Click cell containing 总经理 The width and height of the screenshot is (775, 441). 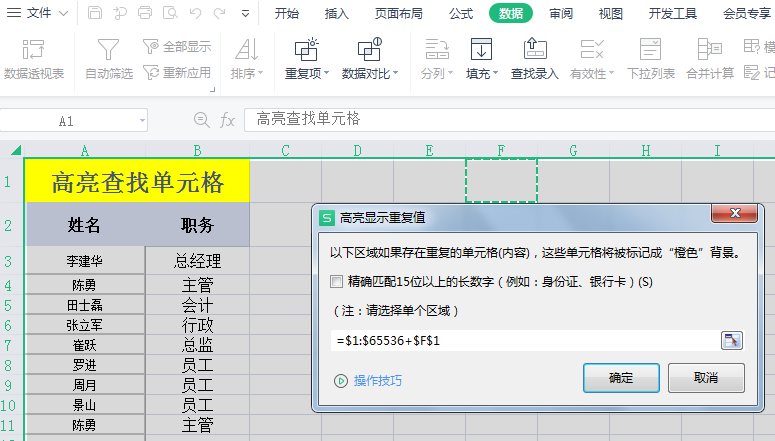coord(197,261)
